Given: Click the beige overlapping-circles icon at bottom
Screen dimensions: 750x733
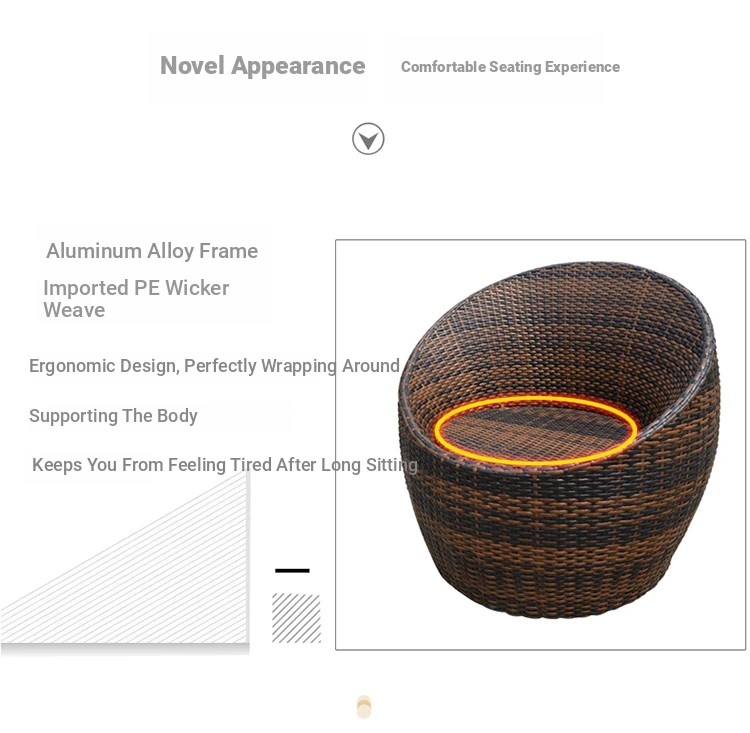Looking at the screenshot, I should pyautogui.click(x=364, y=707).
